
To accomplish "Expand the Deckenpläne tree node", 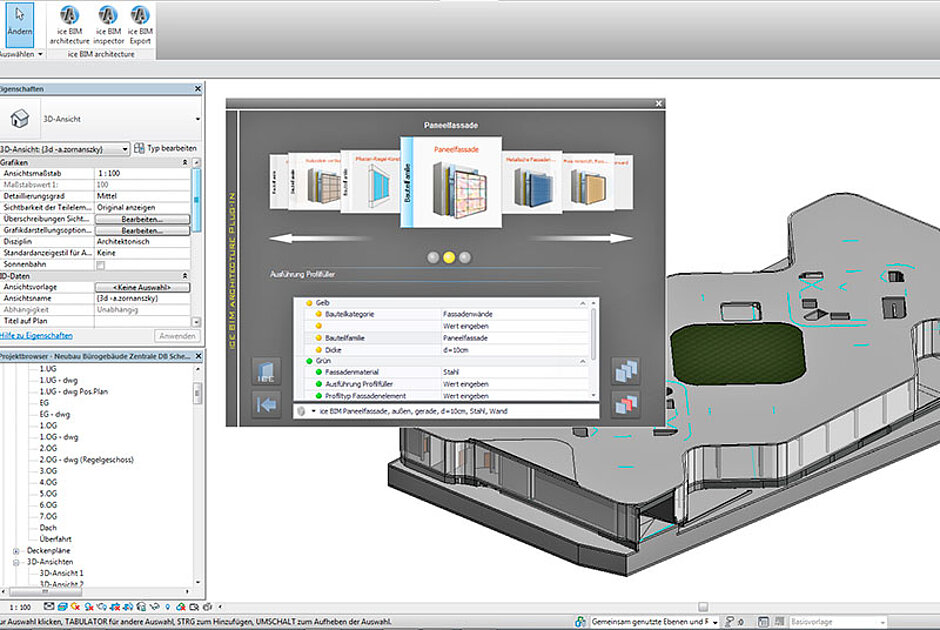I will coord(17,550).
